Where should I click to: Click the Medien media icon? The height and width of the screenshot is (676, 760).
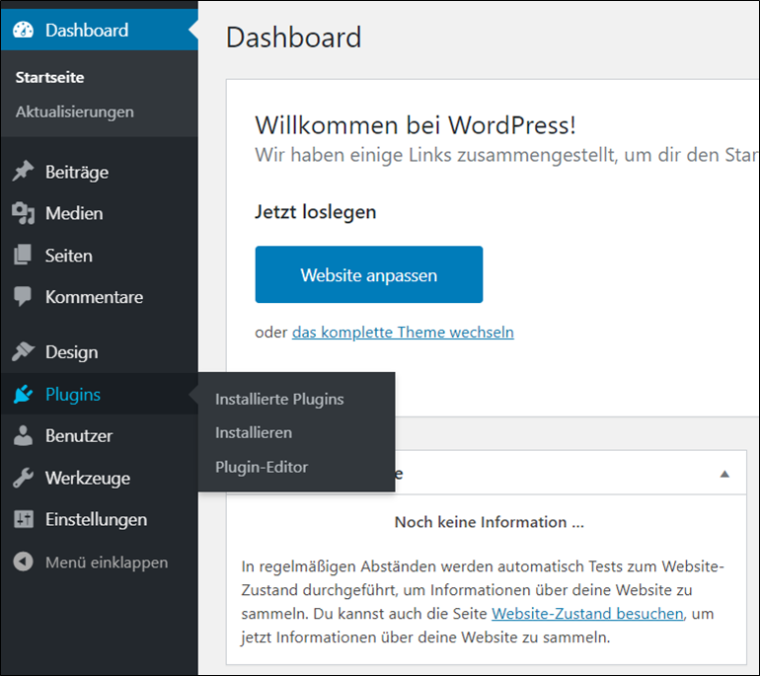[x=23, y=213]
